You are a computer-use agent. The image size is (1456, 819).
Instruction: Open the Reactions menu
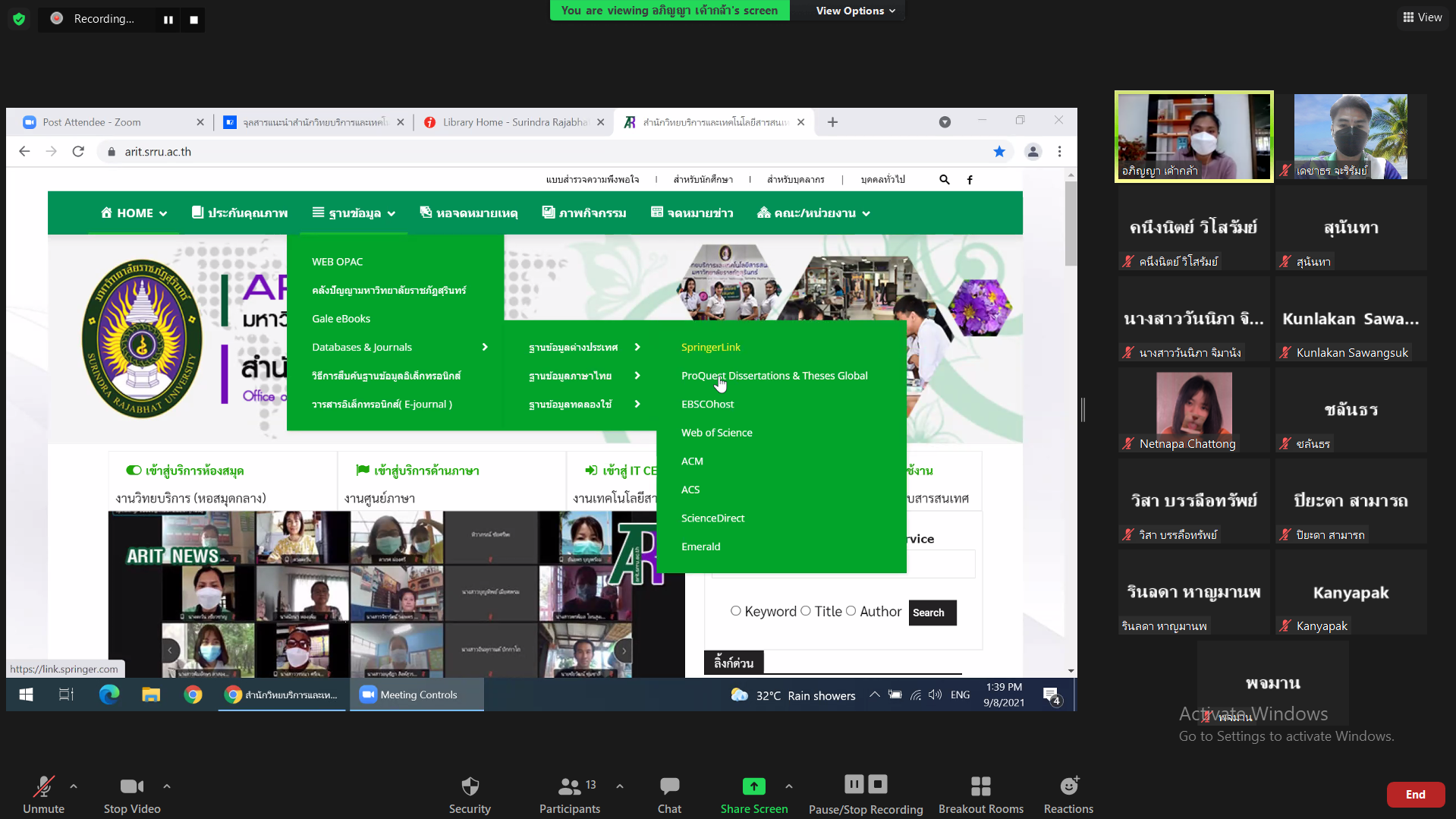(x=1068, y=786)
